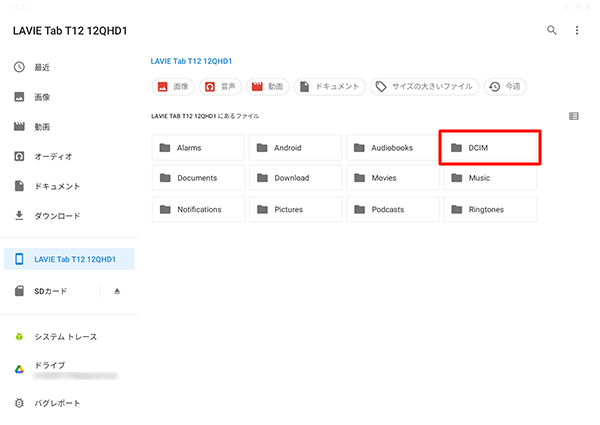Open ドライブ (Google Drive) in sidebar
600x425 pixels.
(x=69, y=370)
